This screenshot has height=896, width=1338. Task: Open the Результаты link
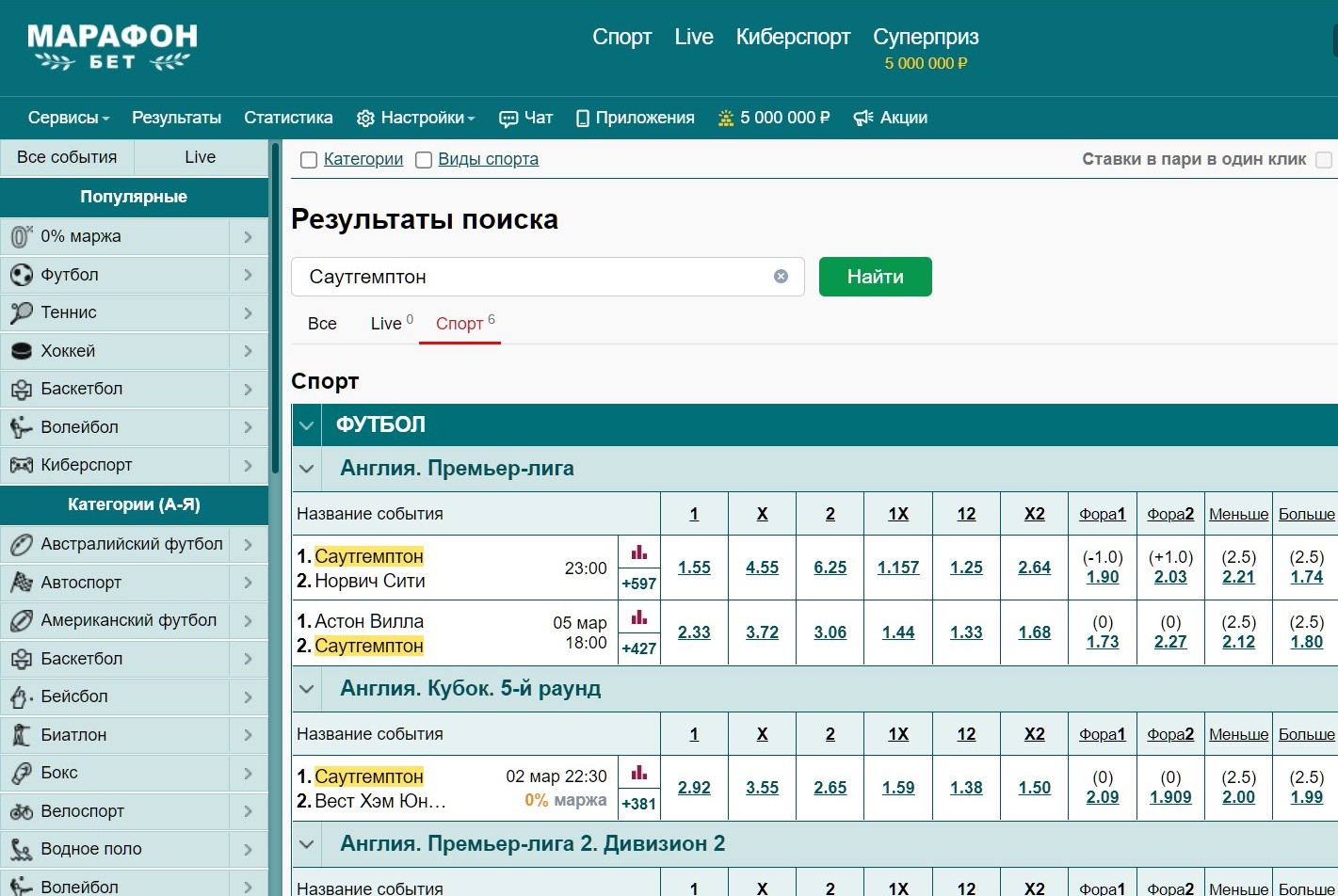(x=176, y=118)
